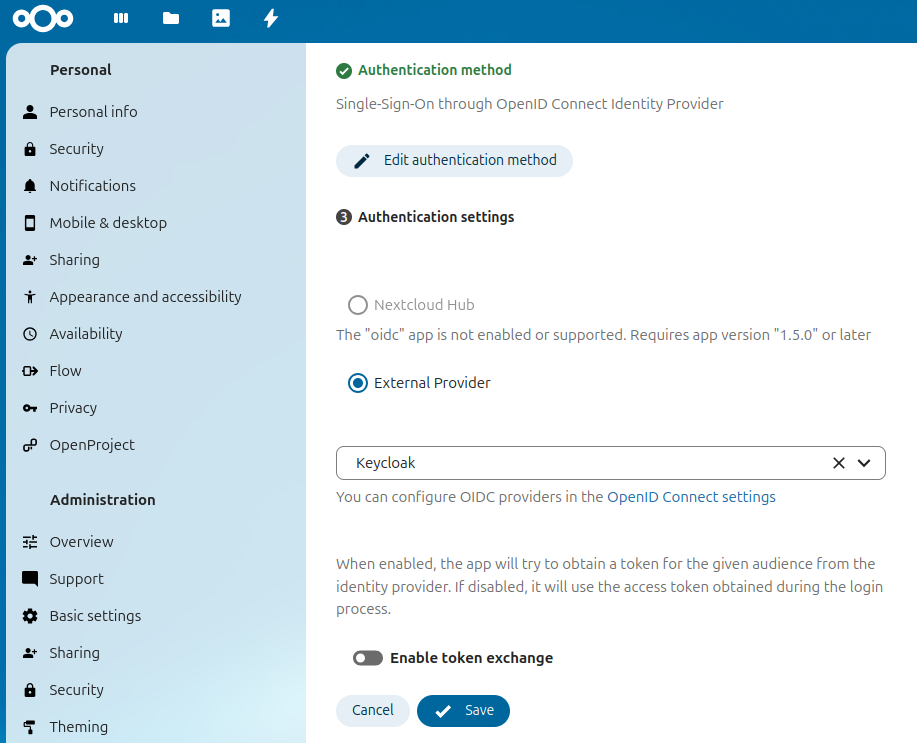Open the Dashboard app icon

[120, 18]
